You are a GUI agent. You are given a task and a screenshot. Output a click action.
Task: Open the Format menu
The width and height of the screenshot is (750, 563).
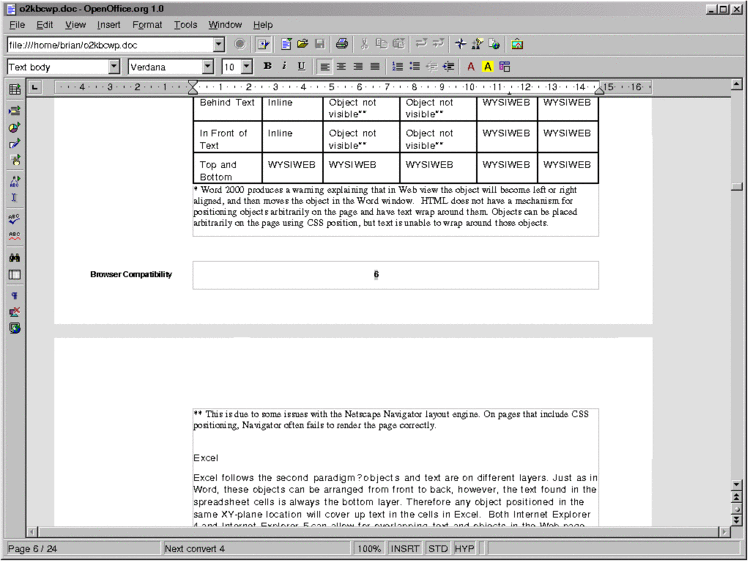147,24
